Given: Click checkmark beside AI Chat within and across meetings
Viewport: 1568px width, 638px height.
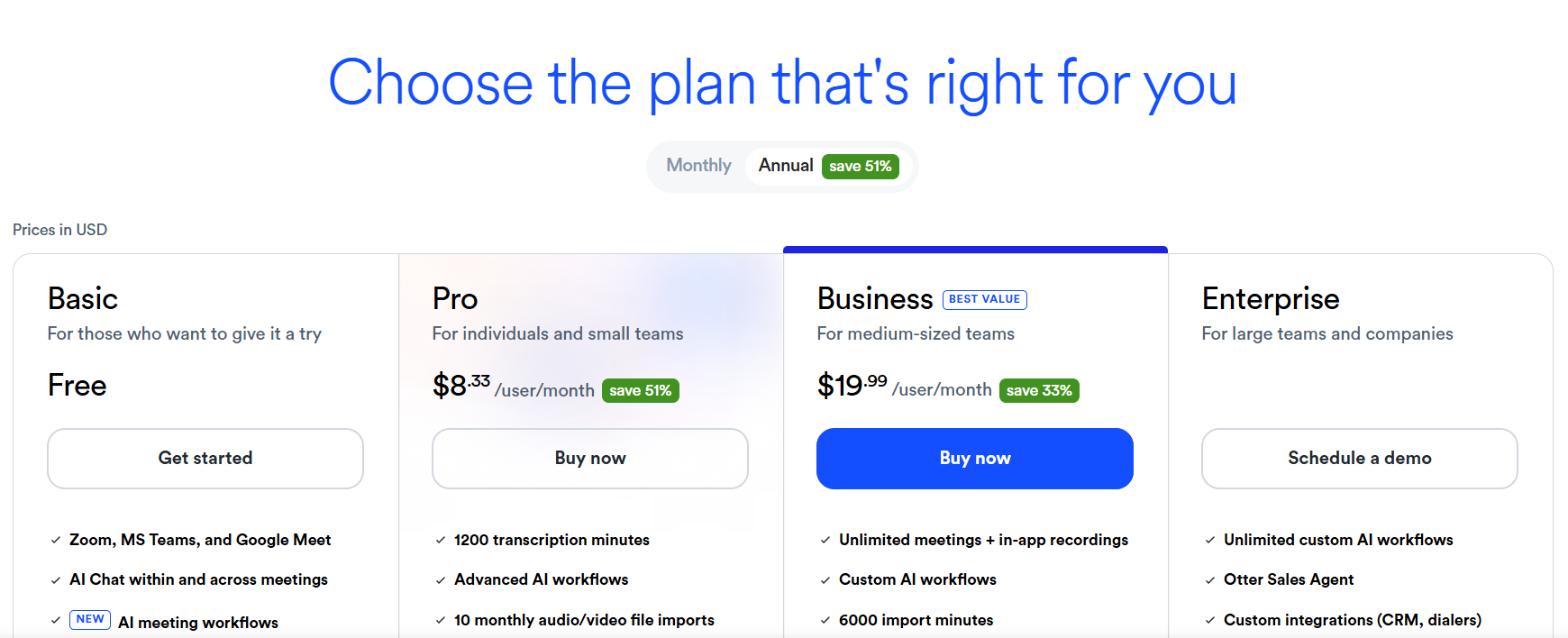Looking at the screenshot, I should point(56,580).
